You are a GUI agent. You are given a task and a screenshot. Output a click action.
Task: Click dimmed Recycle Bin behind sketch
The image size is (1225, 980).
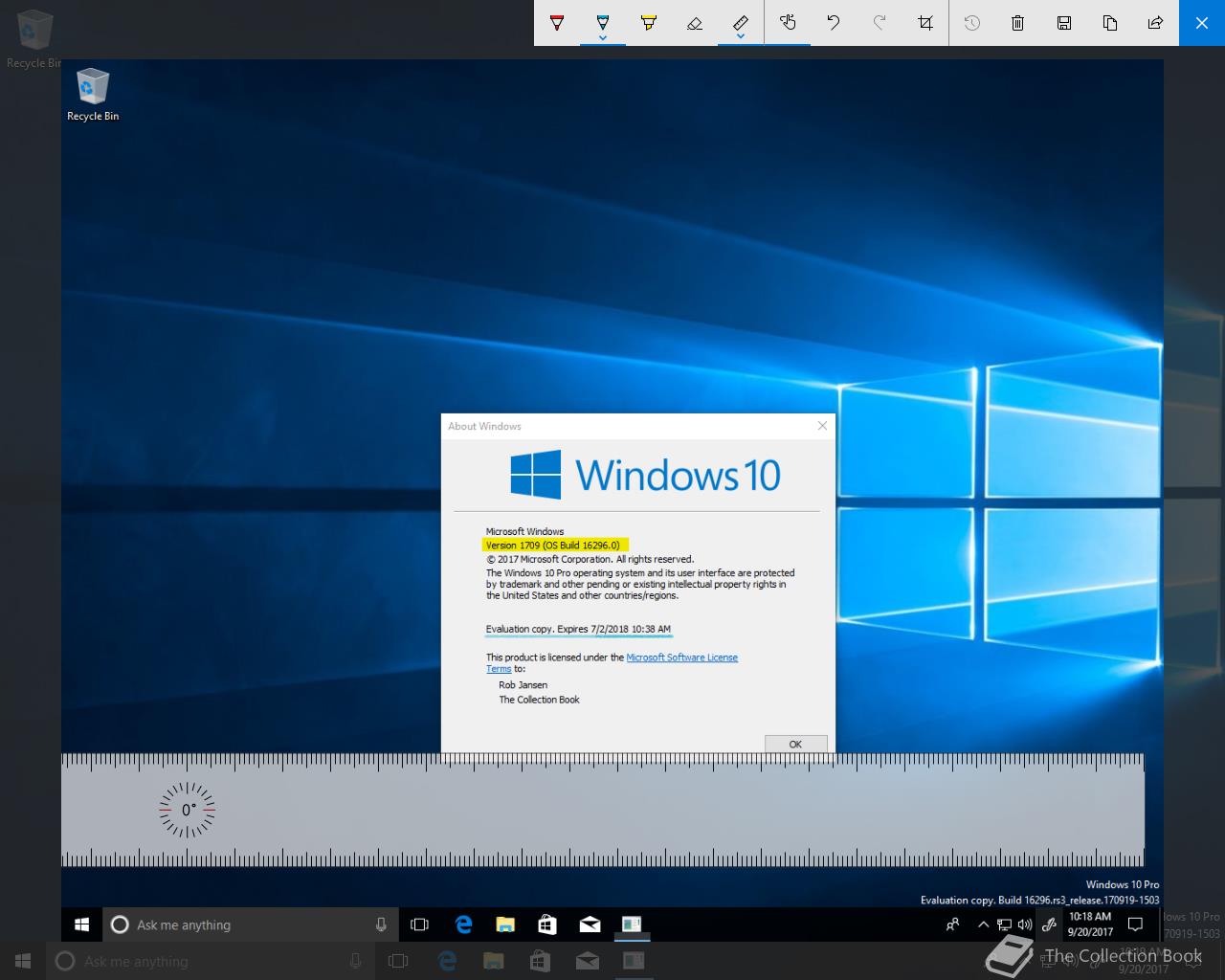33,38
